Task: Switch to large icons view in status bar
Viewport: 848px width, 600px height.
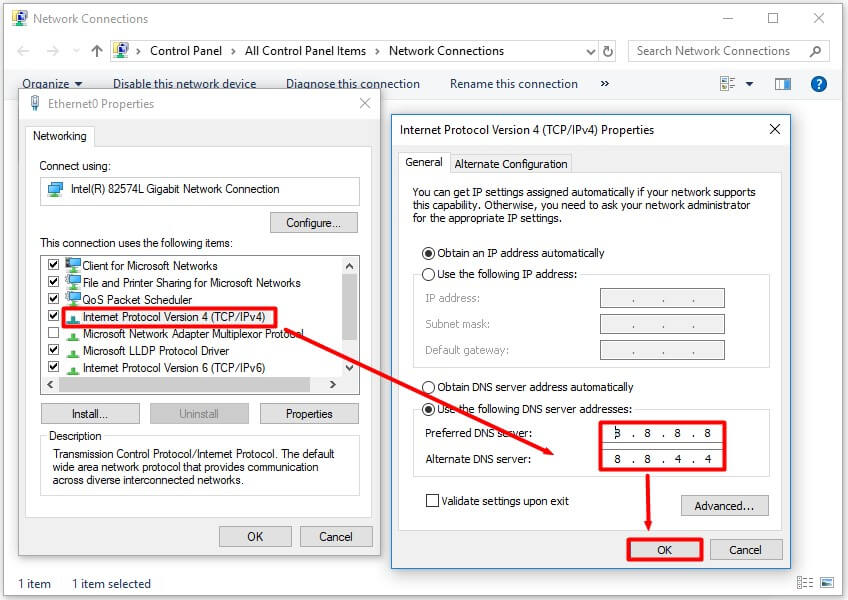Action: pos(826,583)
